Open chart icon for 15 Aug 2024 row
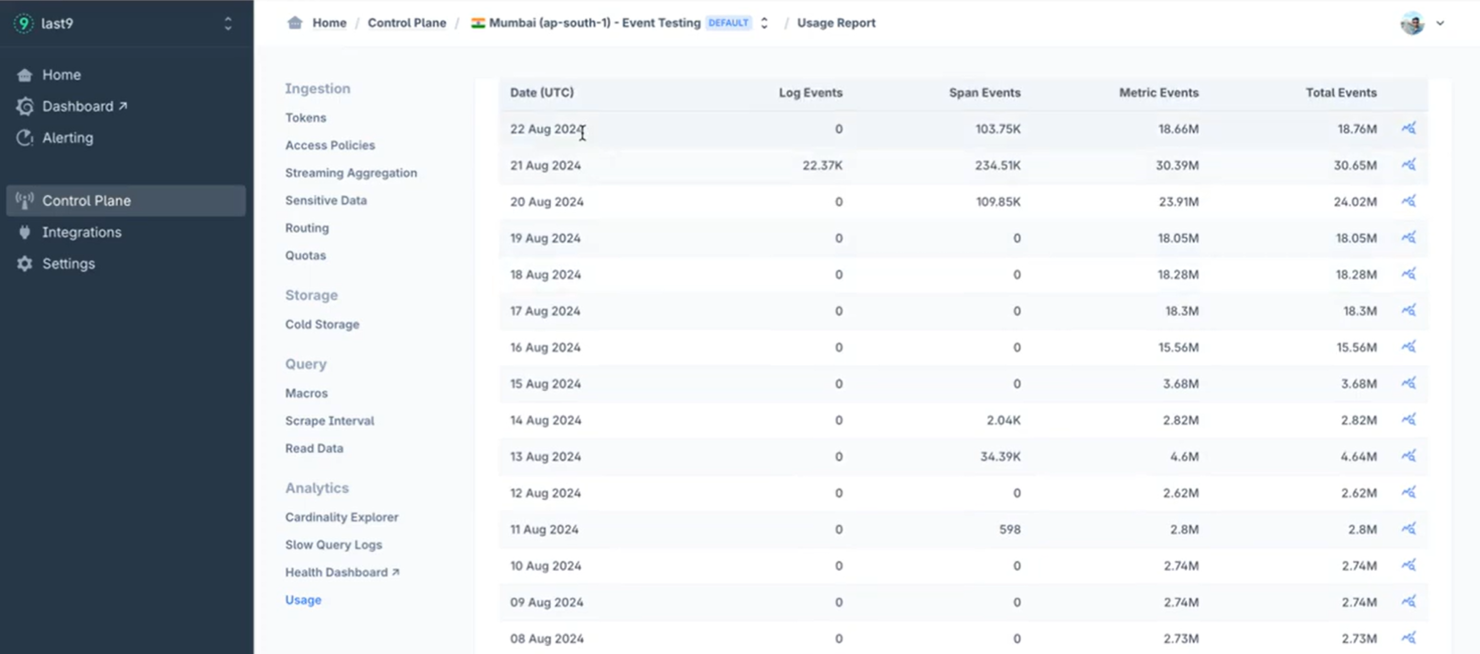 pos(1408,383)
